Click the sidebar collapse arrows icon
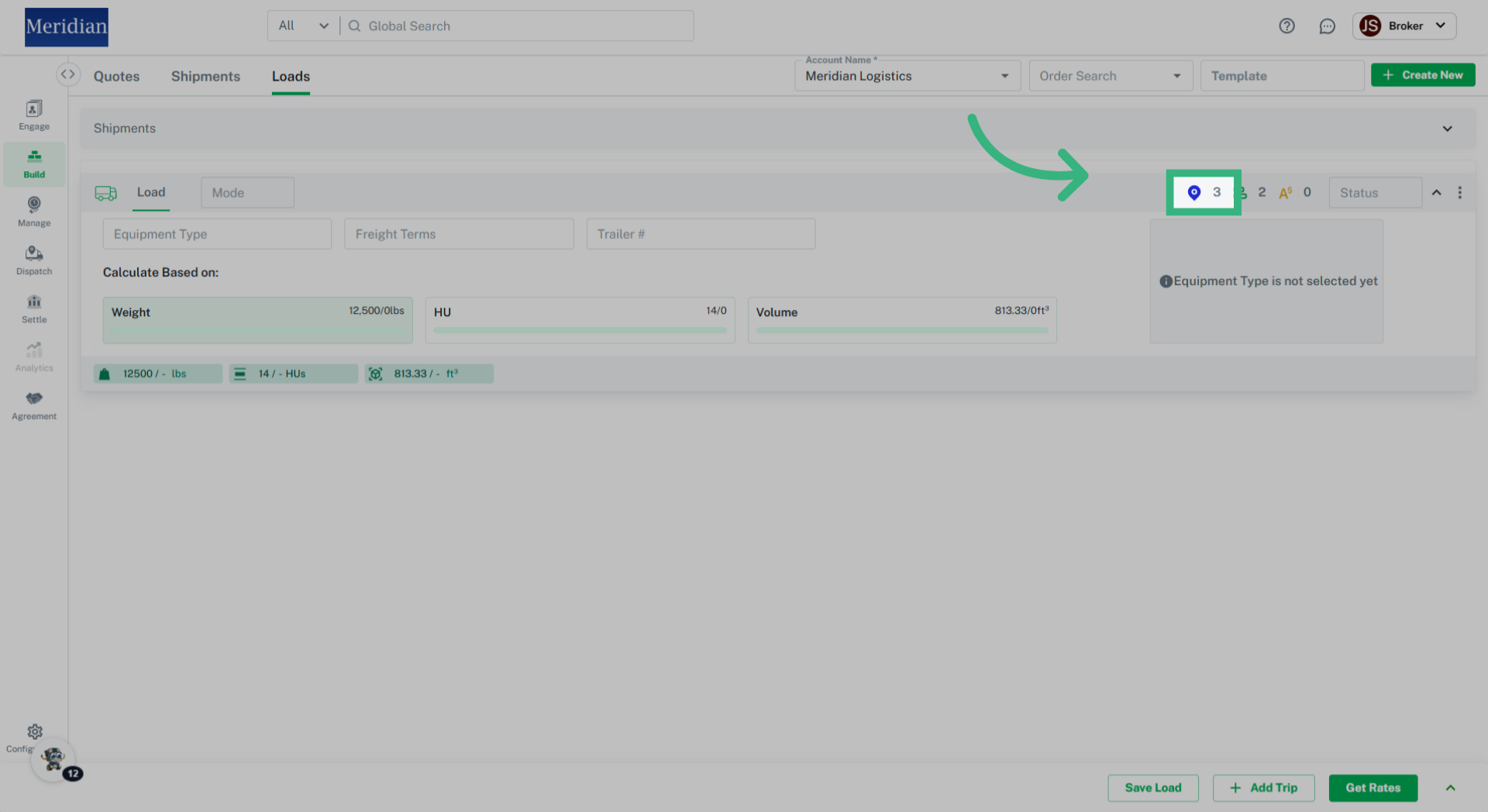The height and width of the screenshot is (812, 1488). coord(68,74)
